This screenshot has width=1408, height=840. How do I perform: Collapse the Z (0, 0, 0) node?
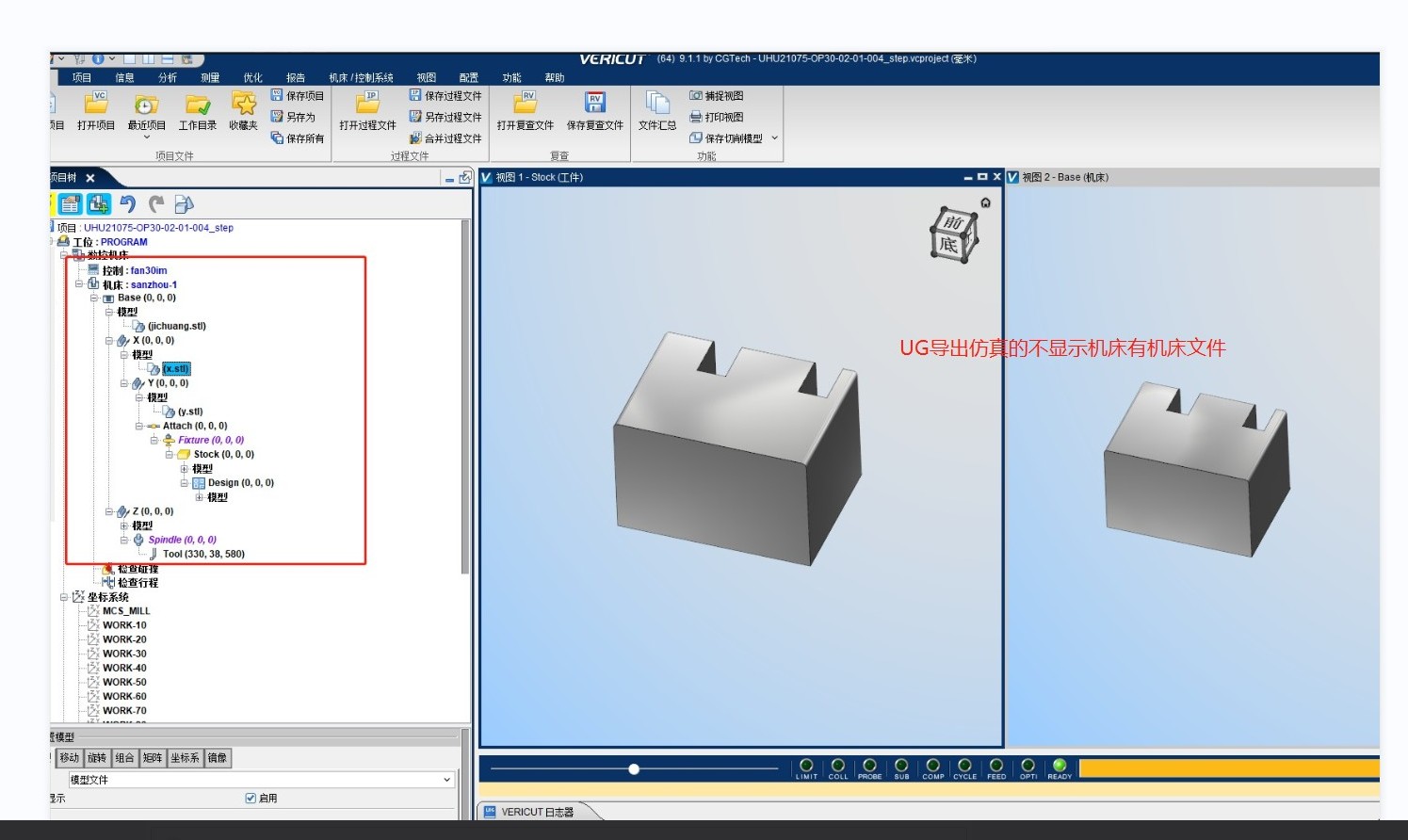point(109,511)
